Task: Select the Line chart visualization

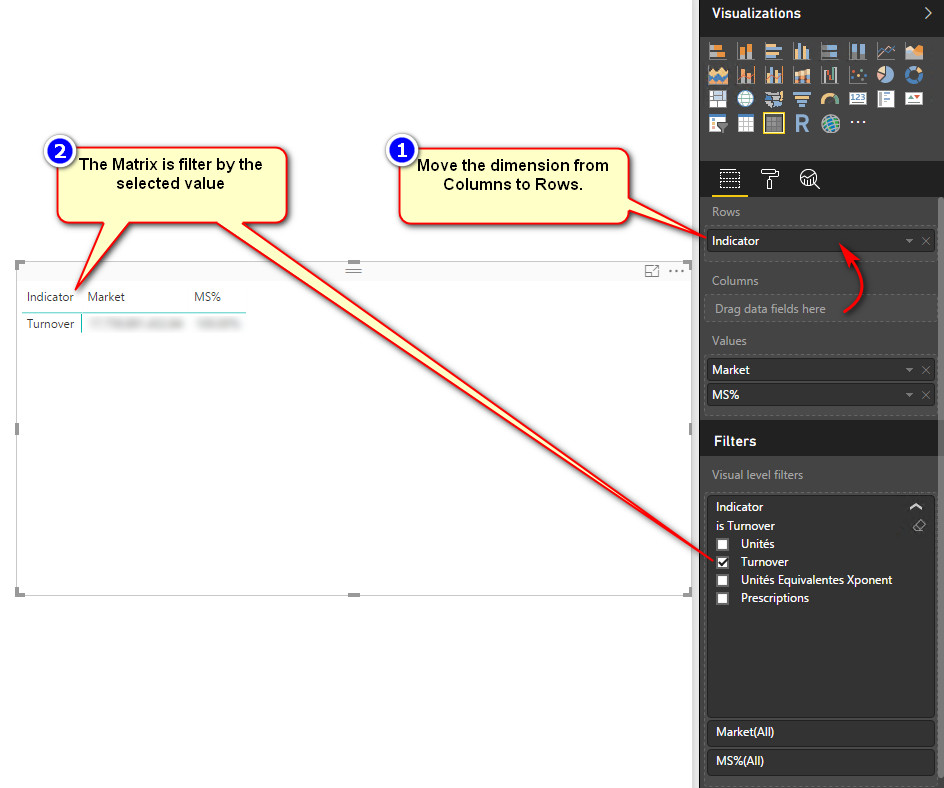Action: (886, 51)
